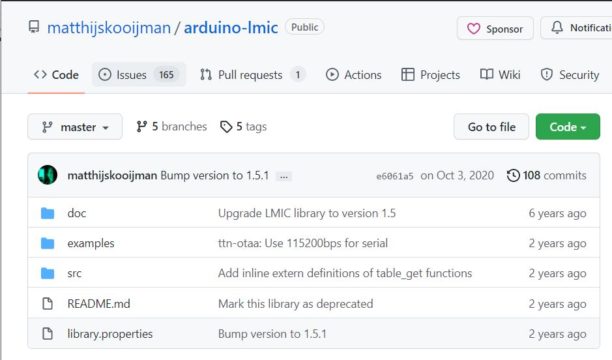Open the library.properties file
Viewport: 612px width, 360px height.
(x=110, y=334)
